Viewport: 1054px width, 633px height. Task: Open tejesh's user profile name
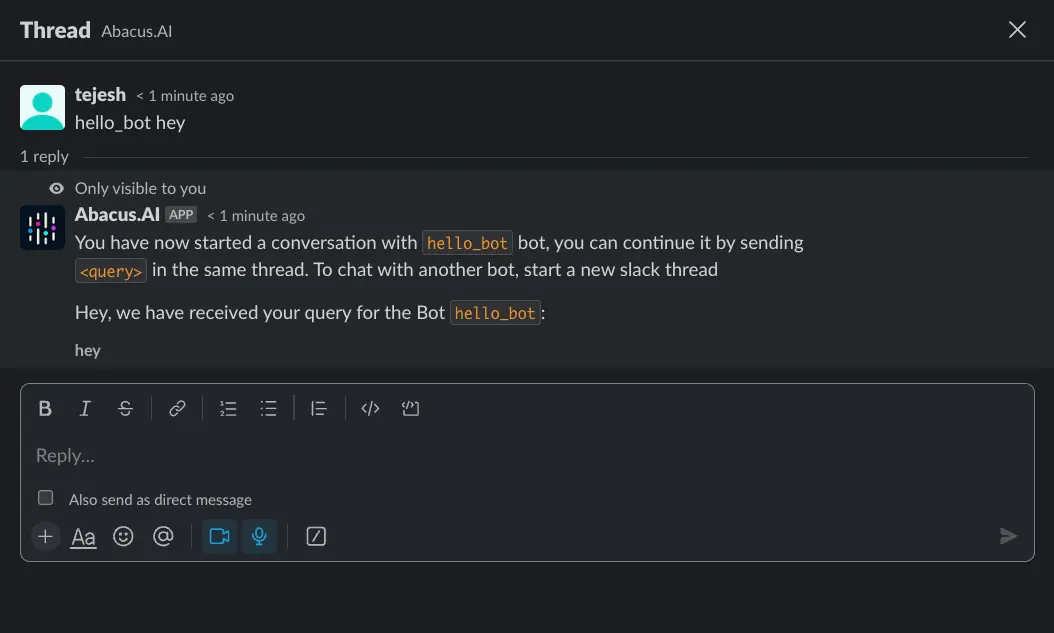pos(100,95)
